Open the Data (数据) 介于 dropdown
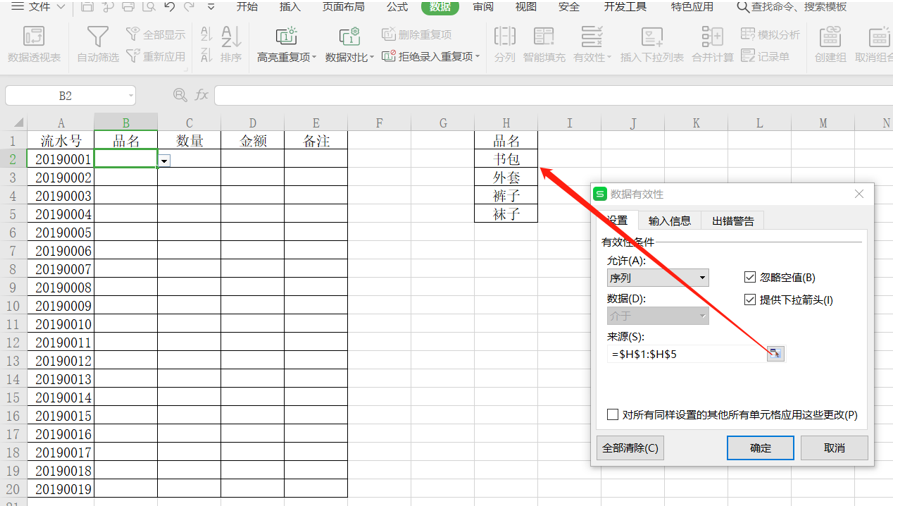 (658, 316)
